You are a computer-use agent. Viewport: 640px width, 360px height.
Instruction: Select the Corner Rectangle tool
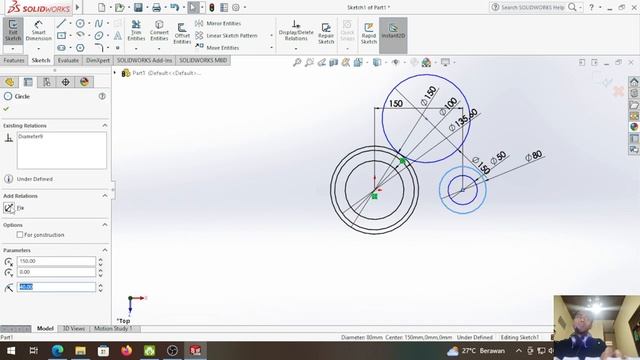(x=61, y=36)
